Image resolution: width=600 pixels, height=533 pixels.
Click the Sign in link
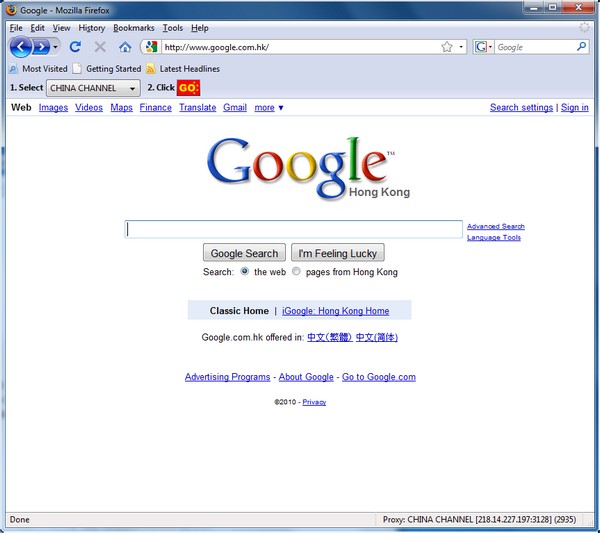(x=574, y=108)
